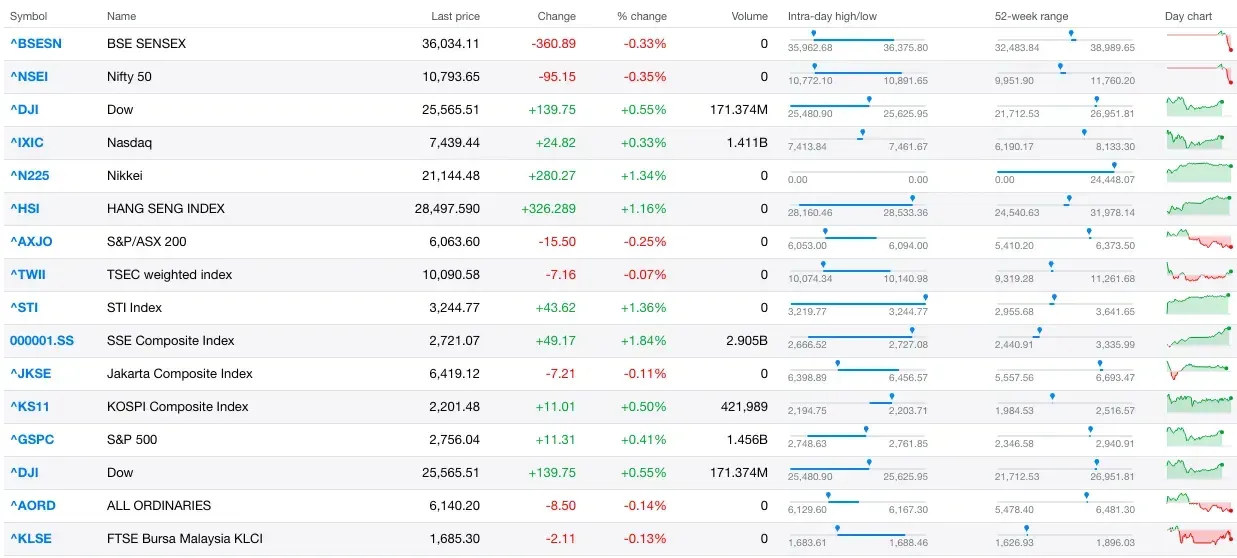Select the name "SSE Composite Index"
1237x558 pixels.
coord(170,341)
